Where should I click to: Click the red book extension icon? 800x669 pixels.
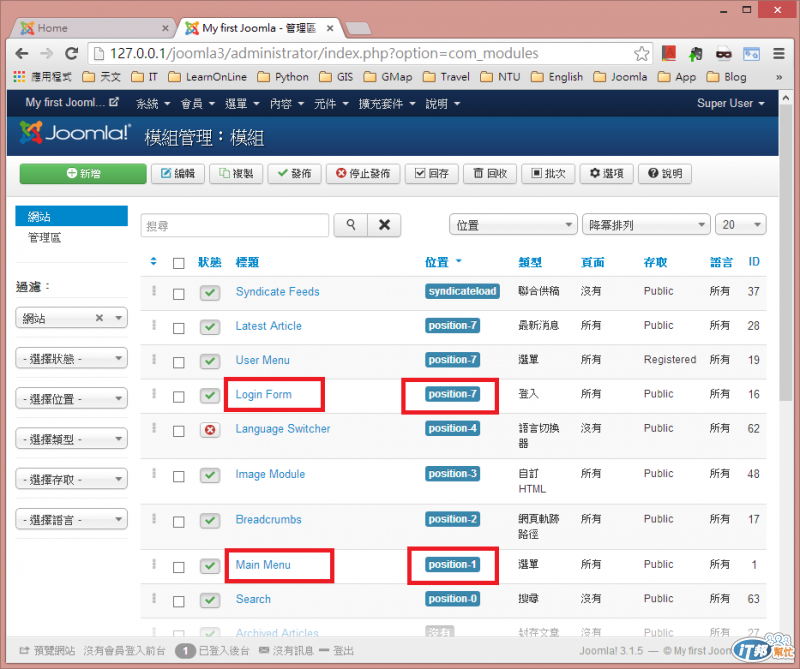tap(669, 53)
